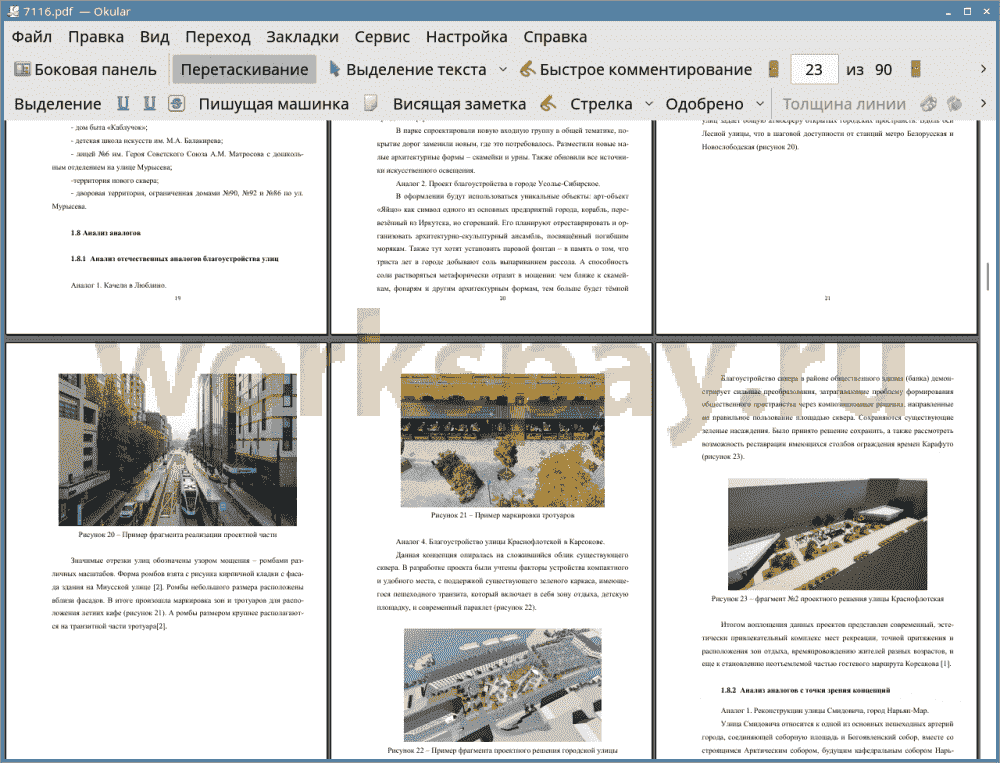1000x763 pixels.
Task: Click the Рисунок 20 street photo
Action: [177, 450]
